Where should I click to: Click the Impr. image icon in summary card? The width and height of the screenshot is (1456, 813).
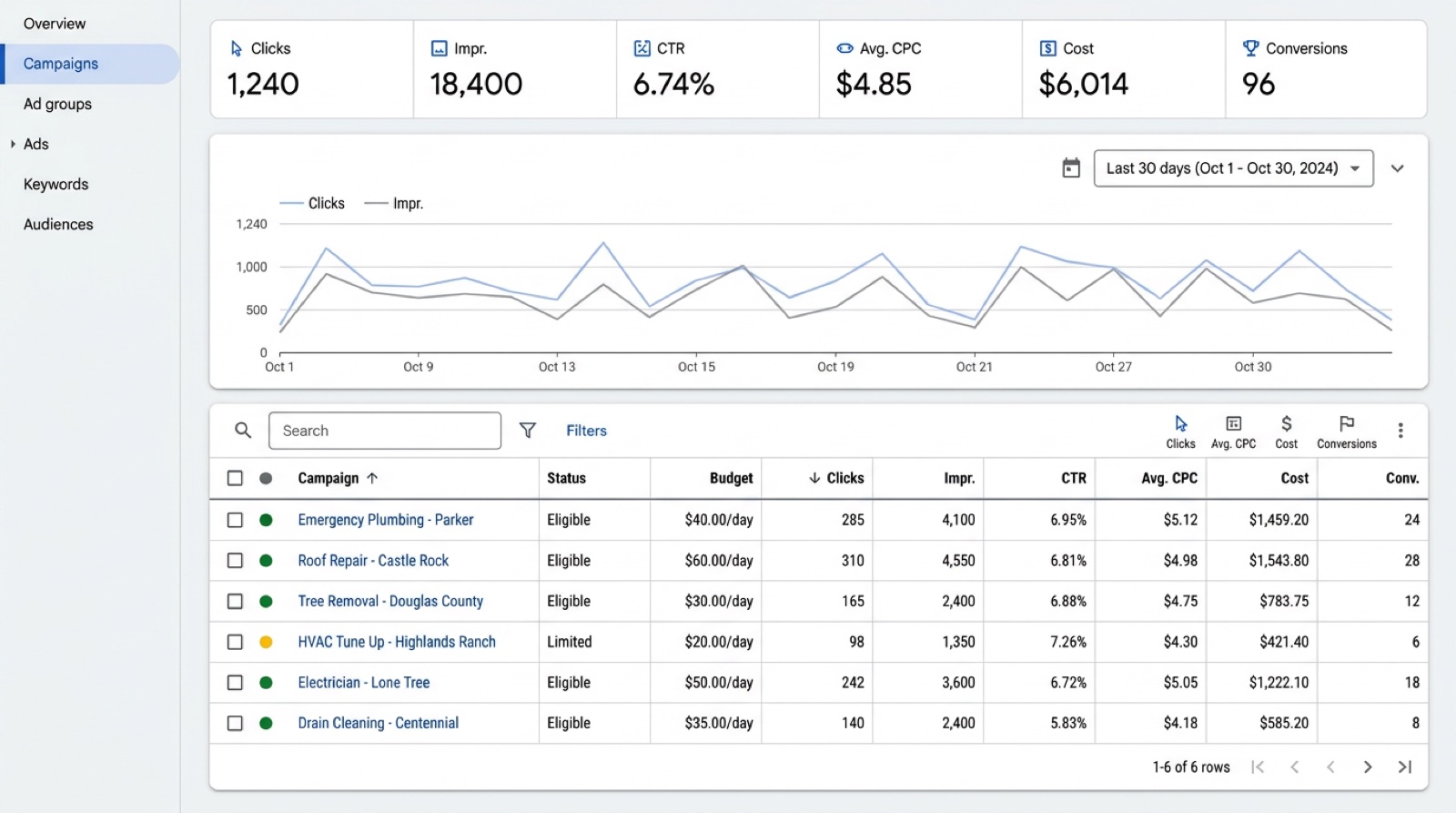click(x=439, y=48)
